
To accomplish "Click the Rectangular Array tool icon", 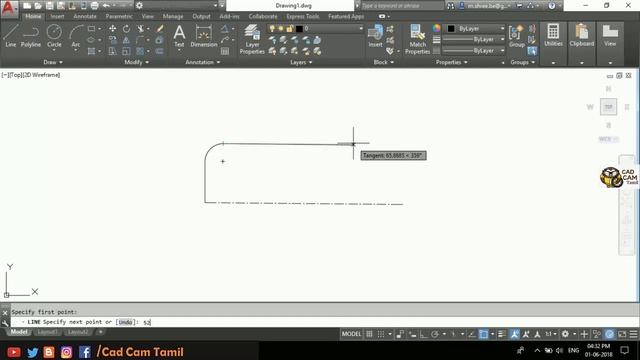I will (x=140, y=51).
